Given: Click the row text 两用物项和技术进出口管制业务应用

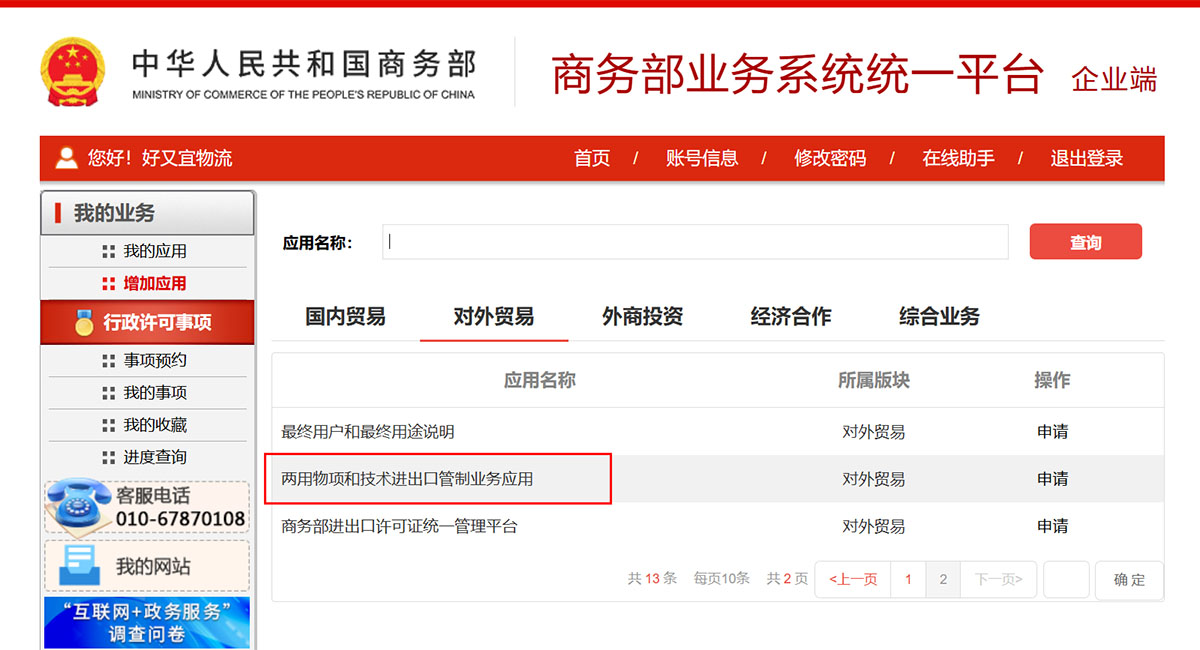Looking at the screenshot, I should (407, 479).
